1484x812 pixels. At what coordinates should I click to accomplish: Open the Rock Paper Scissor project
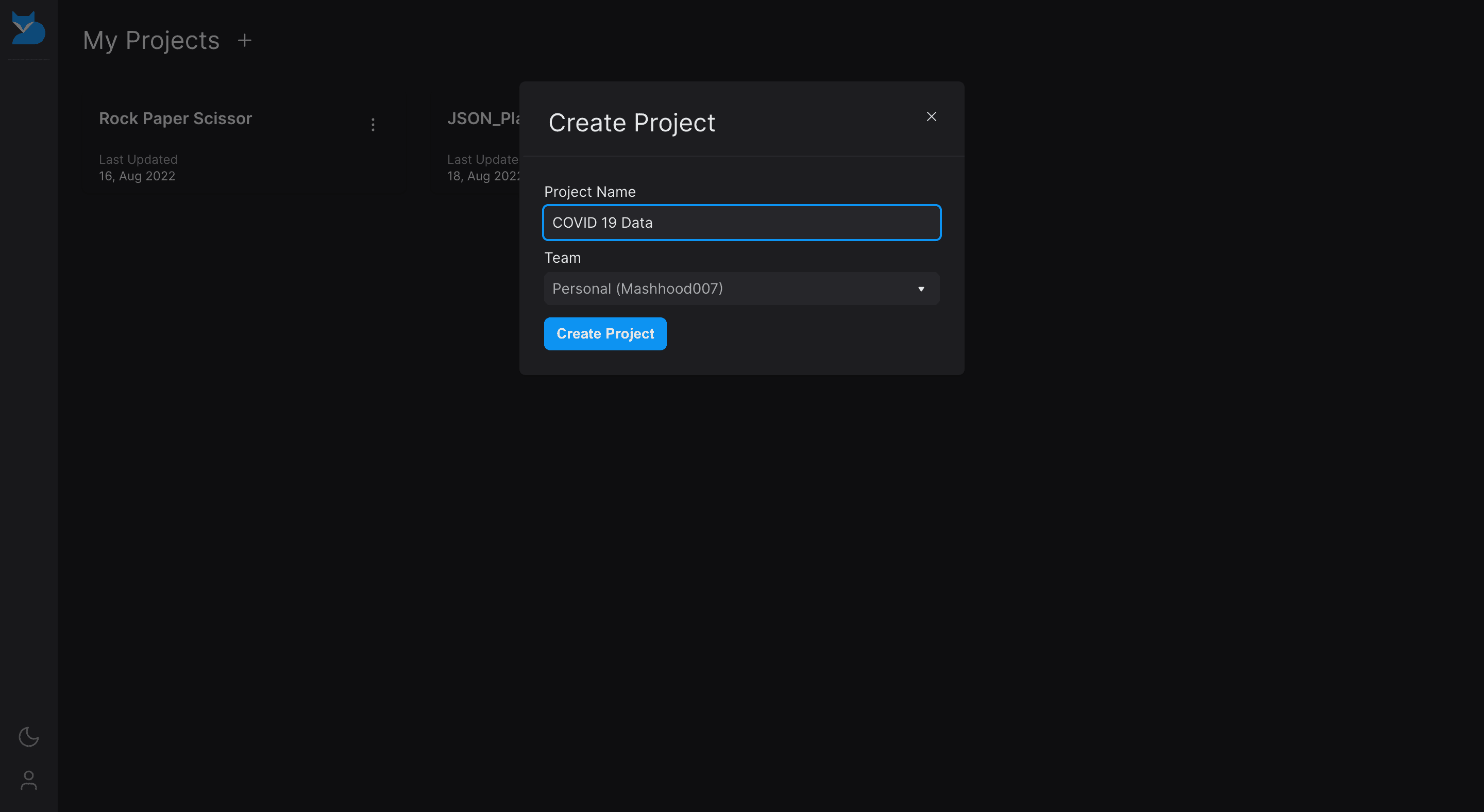pyautogui.click(x=175, y=119)
